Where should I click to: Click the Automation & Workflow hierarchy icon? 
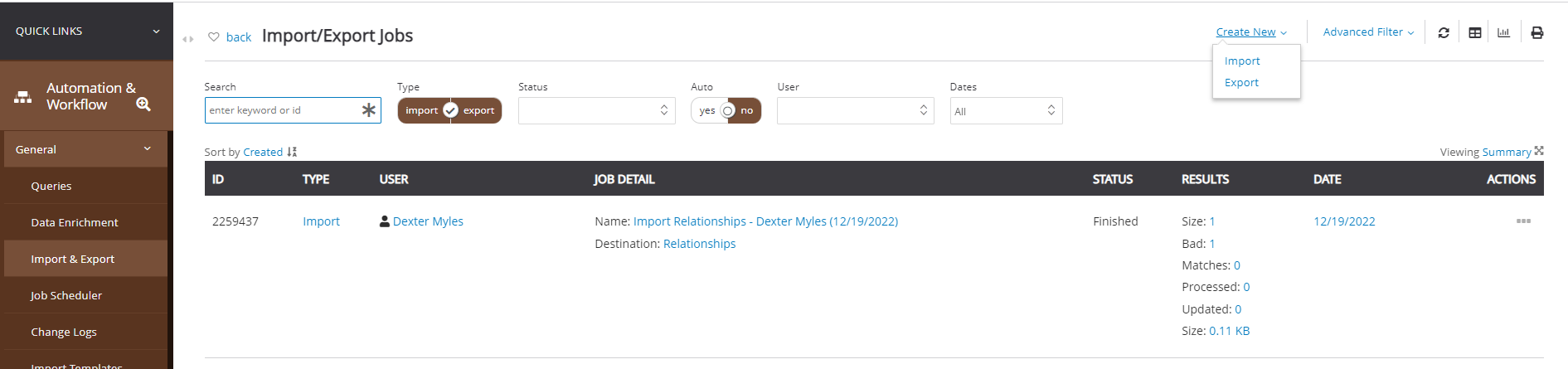[23, 97]
